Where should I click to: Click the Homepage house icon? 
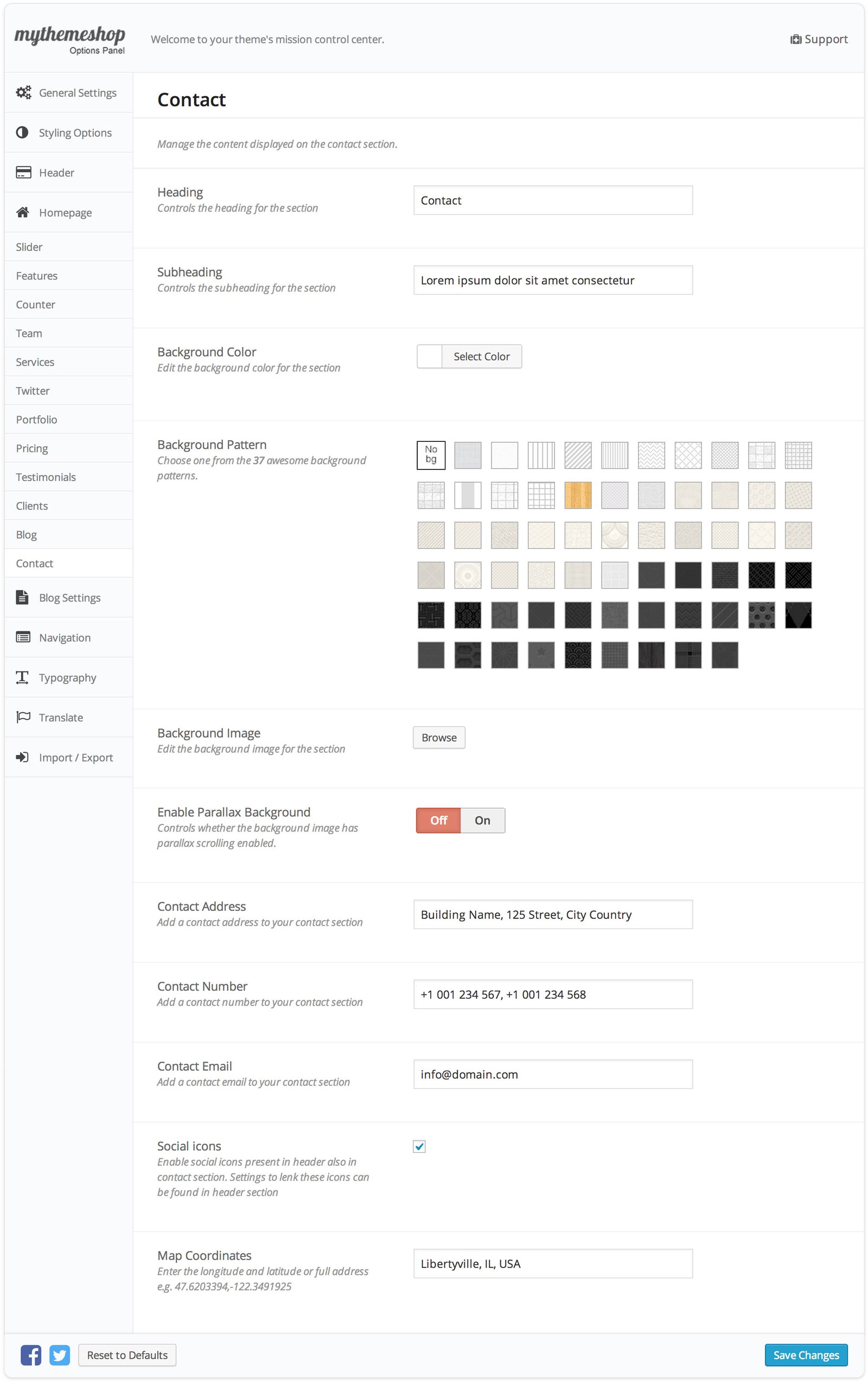[x=23, y=213]
